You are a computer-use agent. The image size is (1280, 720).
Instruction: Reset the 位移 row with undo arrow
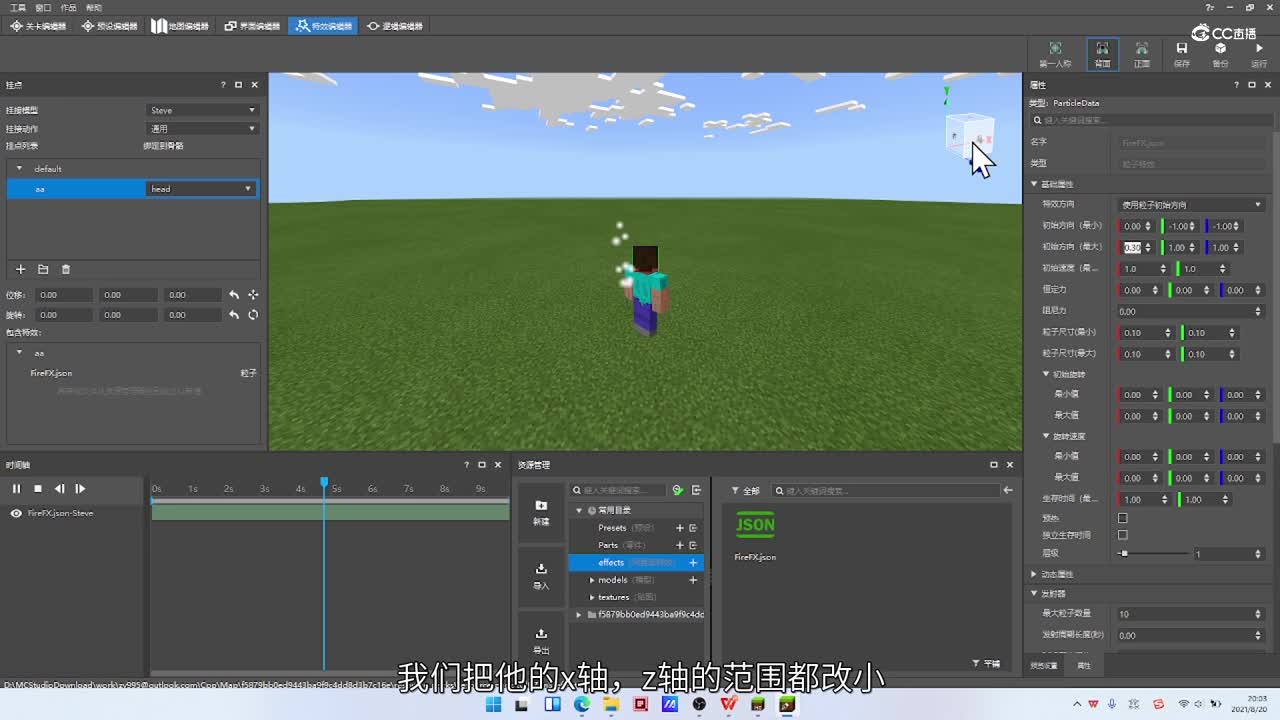click(x=234, y=295)
